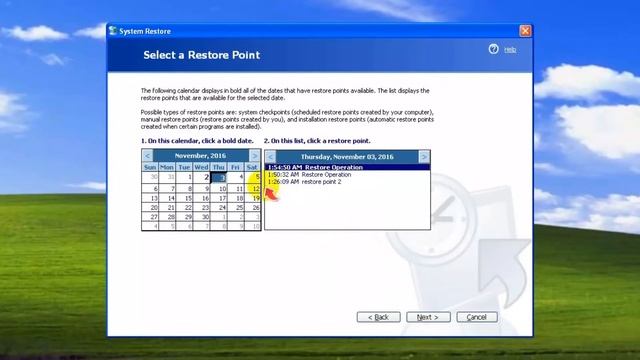Click greyed October 31 on the calendar
This screenshot has height=360, width=640.
pos(167,178)
